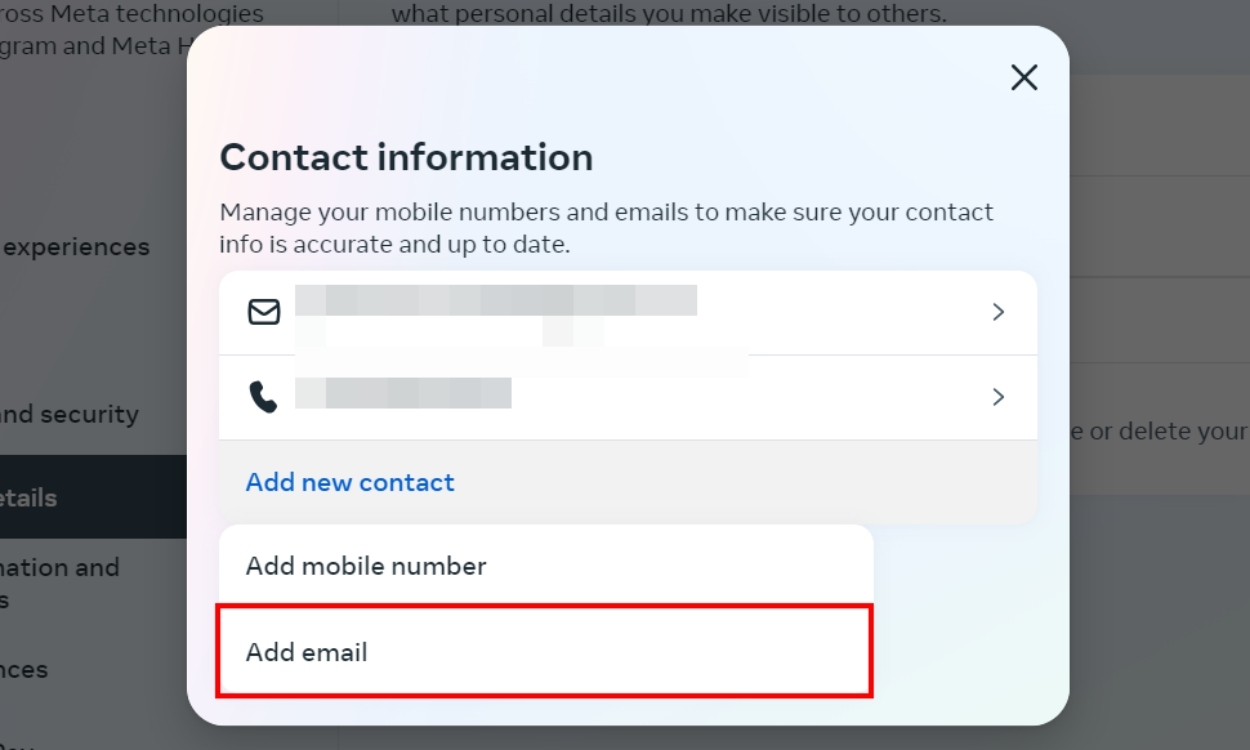Click the X icon to close the dialog

[1023, 77]
